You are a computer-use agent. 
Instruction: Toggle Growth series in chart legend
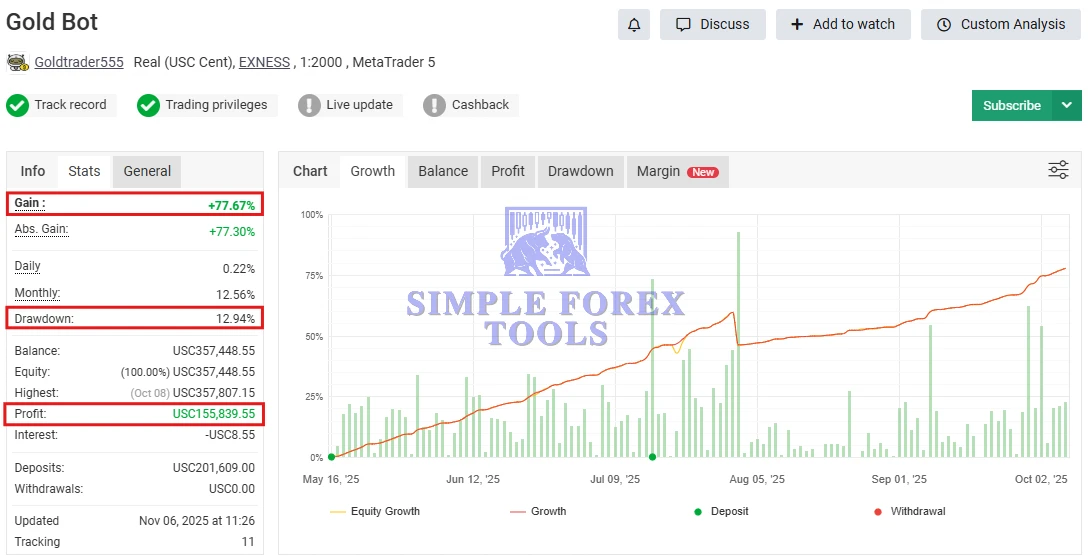(x=538, y=511)
